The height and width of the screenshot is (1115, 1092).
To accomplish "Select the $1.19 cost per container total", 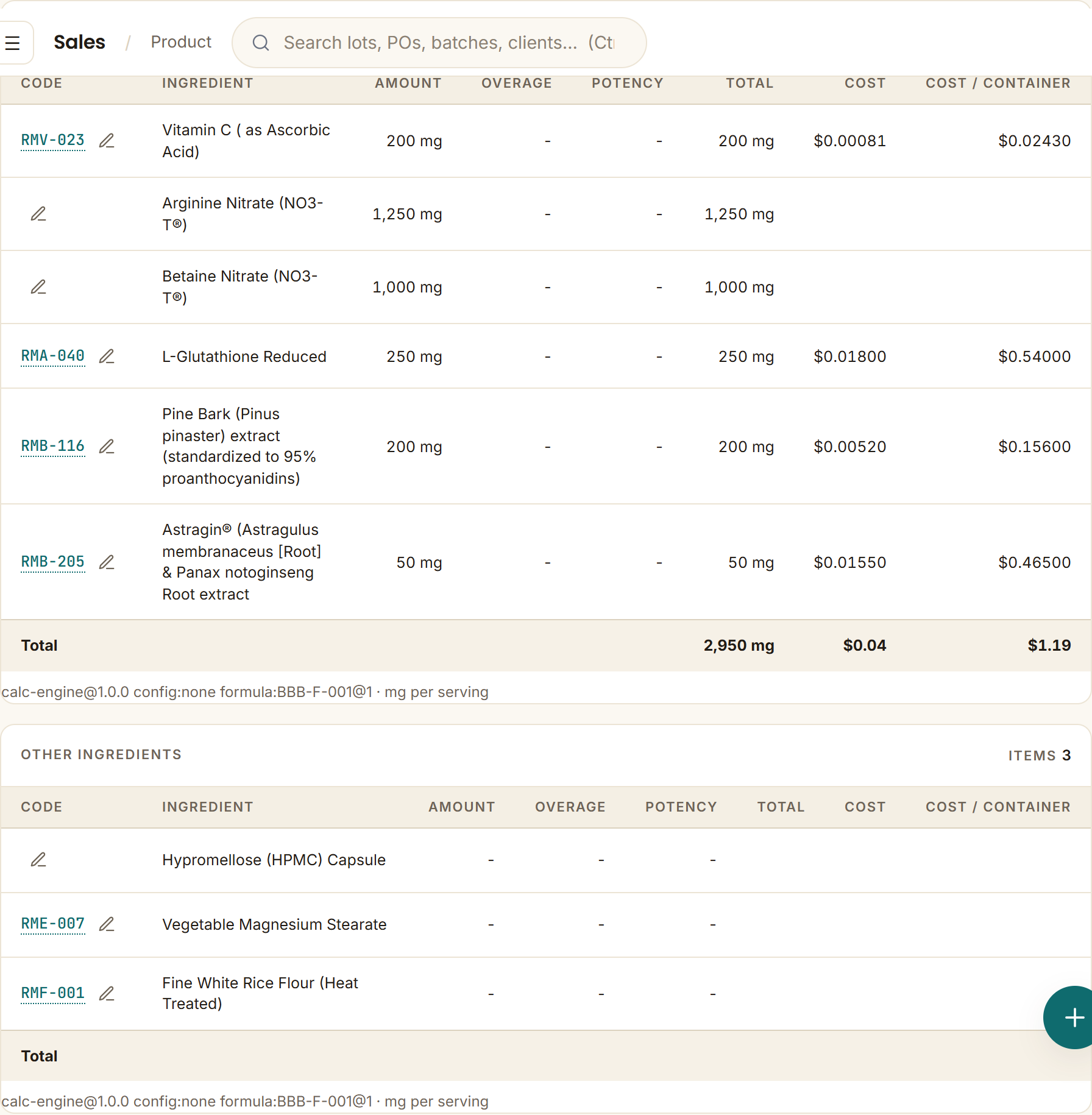I will click(x=1049, y=645).
